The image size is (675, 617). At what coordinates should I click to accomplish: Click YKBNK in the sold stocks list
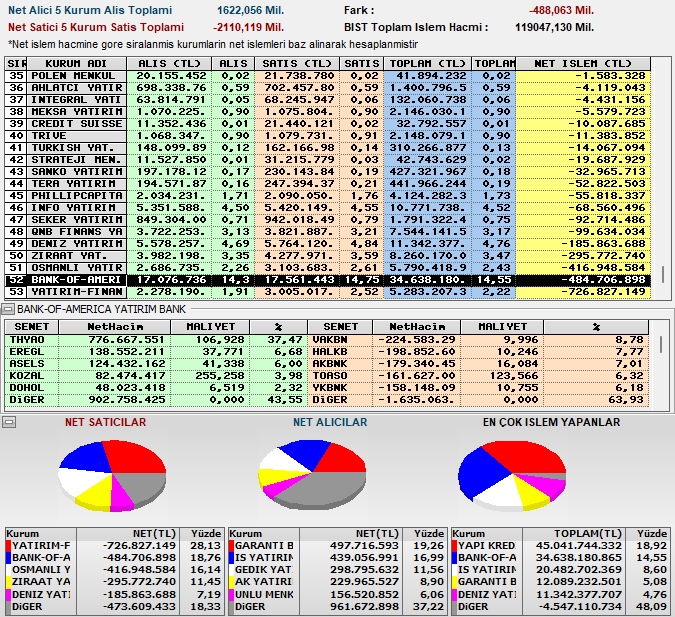pos(330,388)
